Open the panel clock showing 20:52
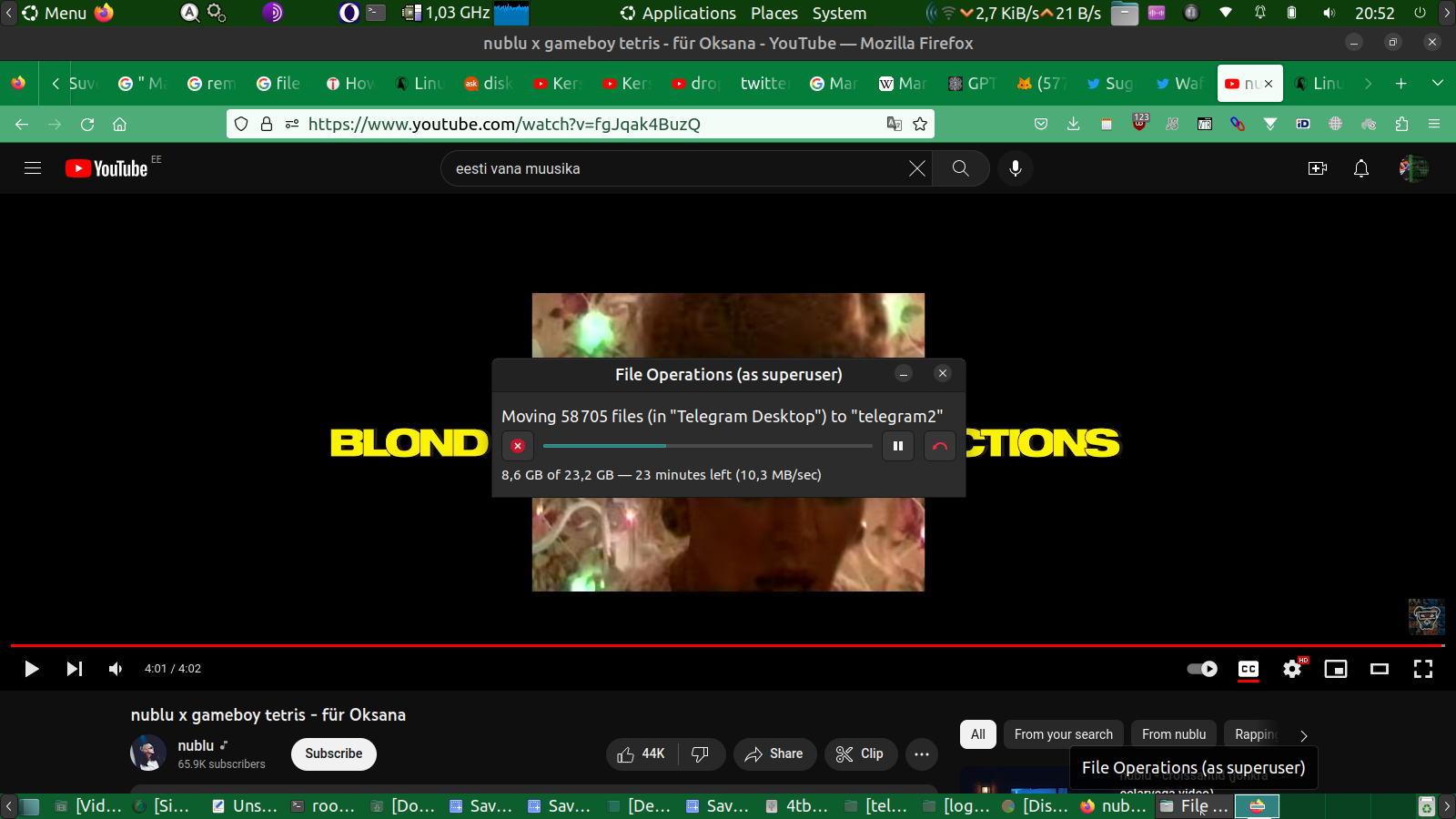 [1374, 13]
